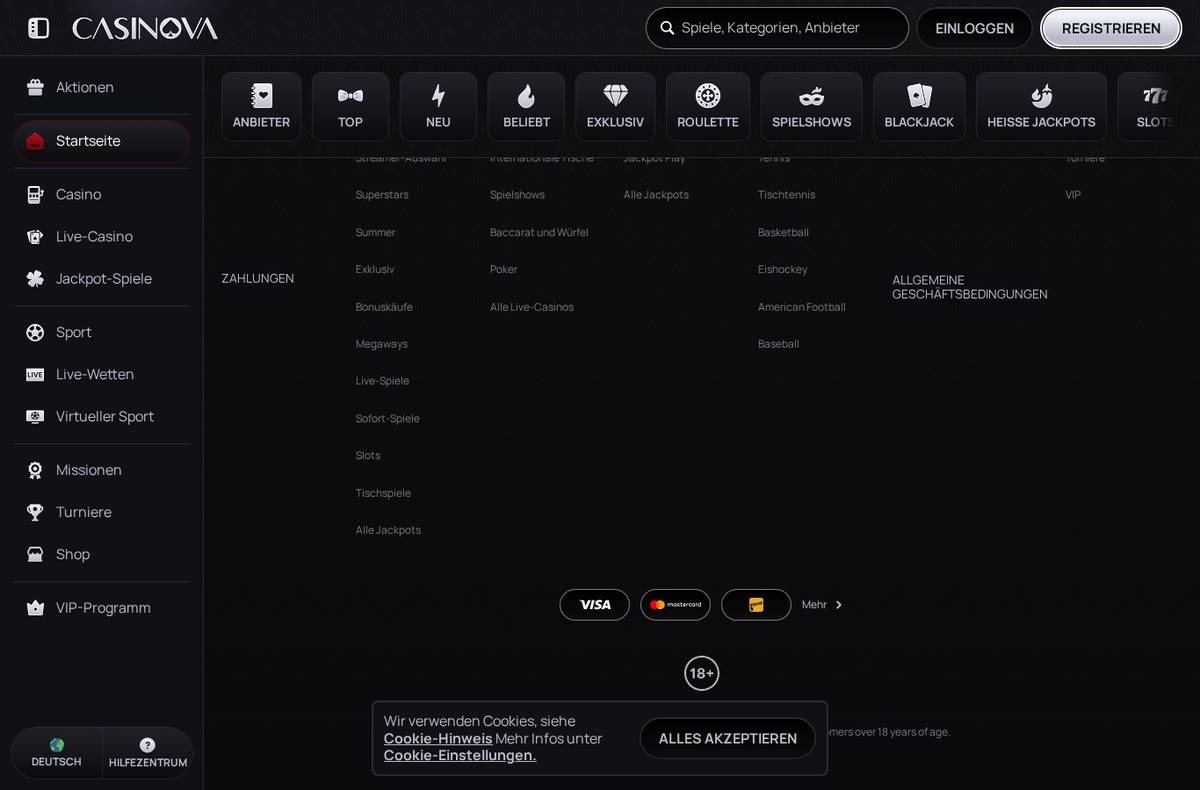Click Baccarat und Würfel footer link
Screen dimensions: 1200x790
click(539, 232)
